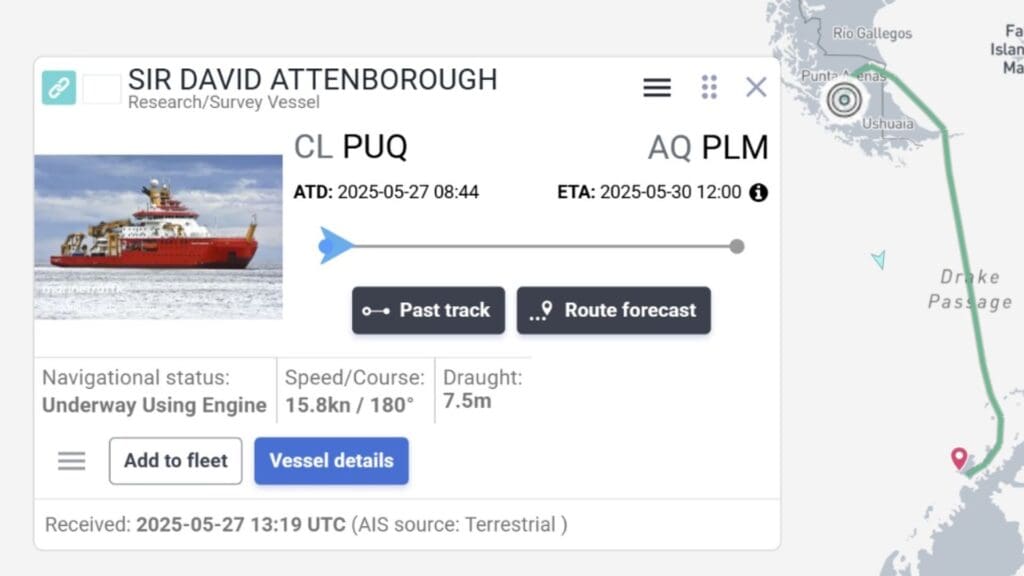
Task: Click the red destination pin on the map
Action: (x=959, y=458)
